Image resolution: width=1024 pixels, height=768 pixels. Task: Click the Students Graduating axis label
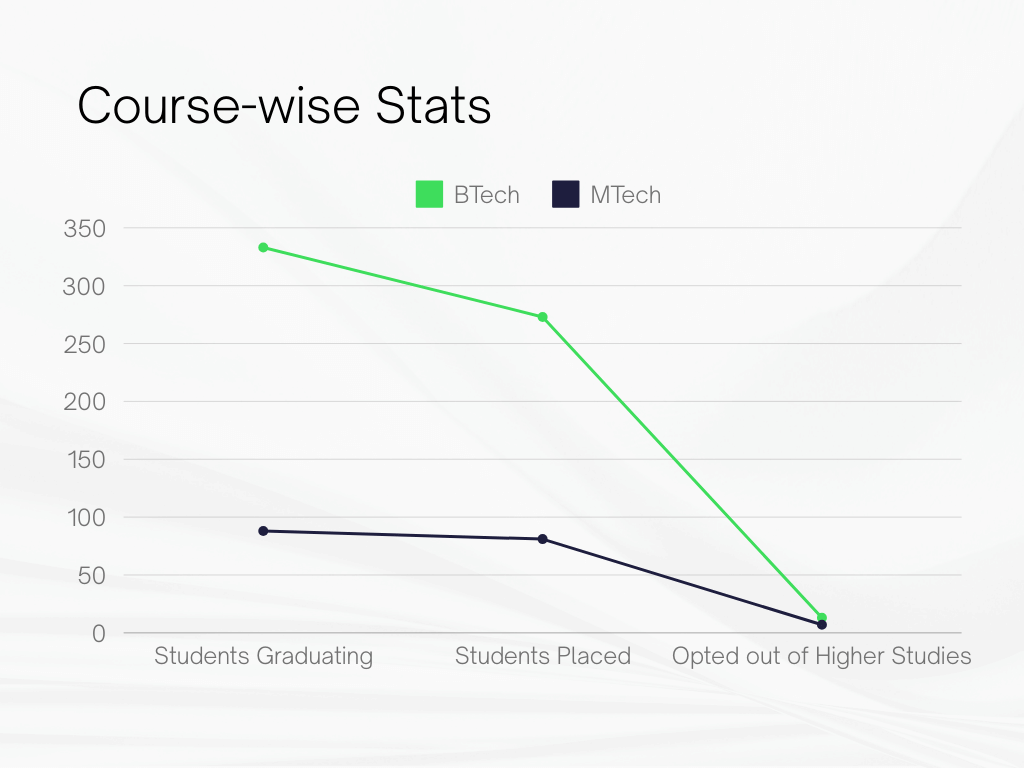point(263,656)
